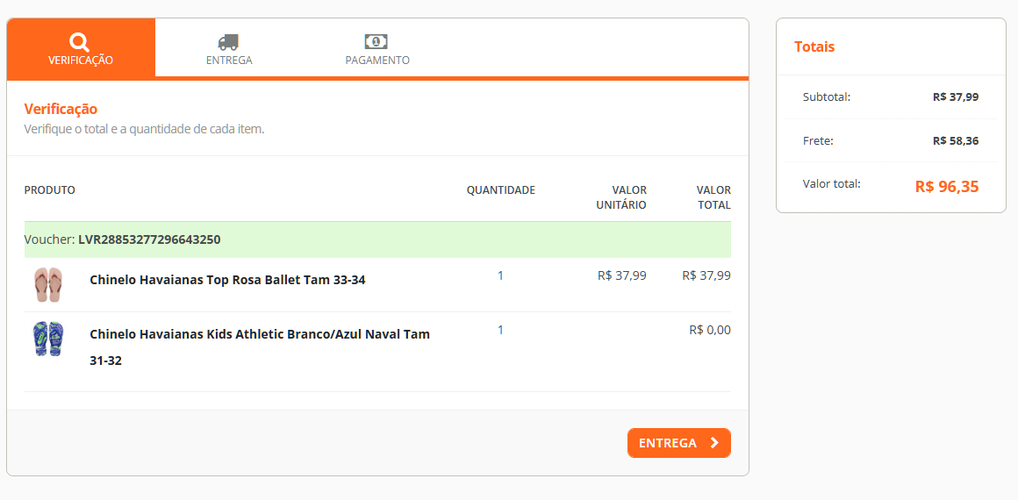Open Chinelo Havaianas Kids Athletic product name

260,347
